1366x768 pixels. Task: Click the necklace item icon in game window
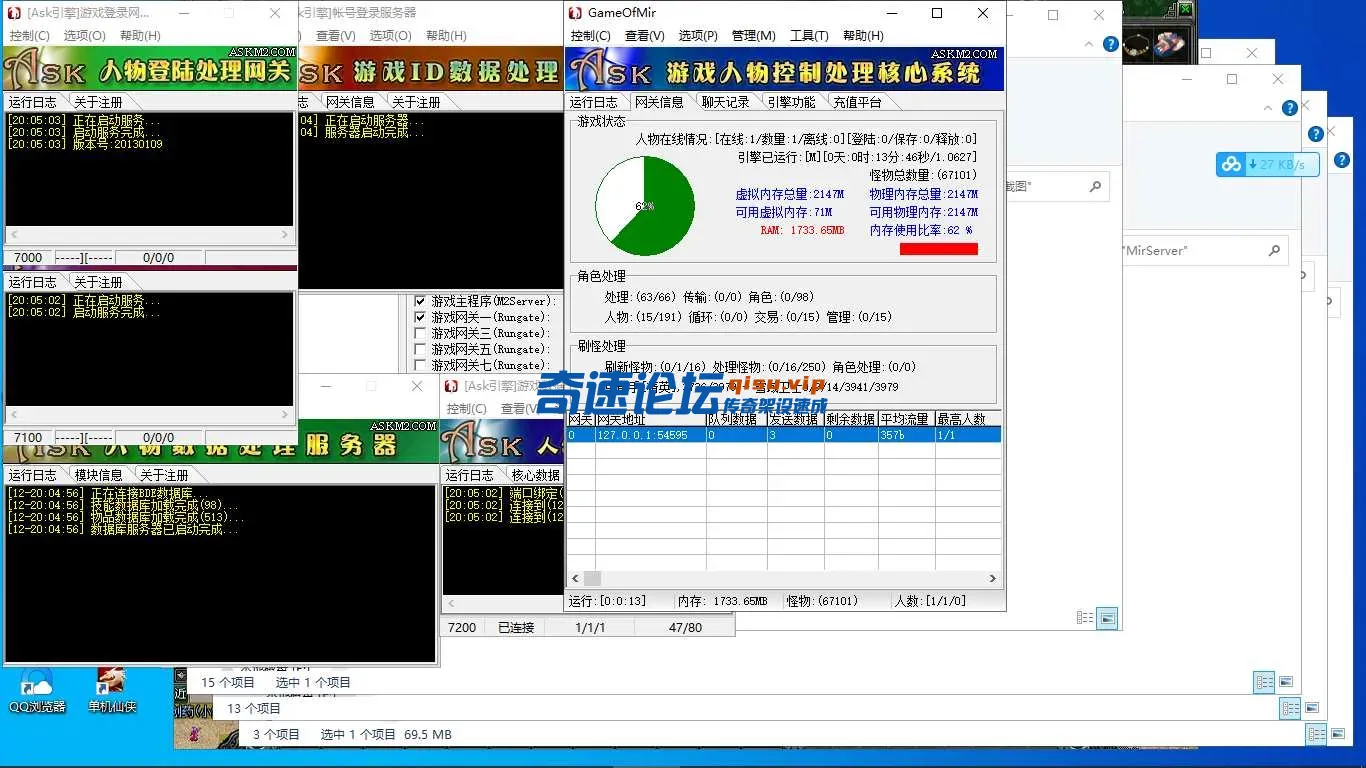(x=1137, y=43)
